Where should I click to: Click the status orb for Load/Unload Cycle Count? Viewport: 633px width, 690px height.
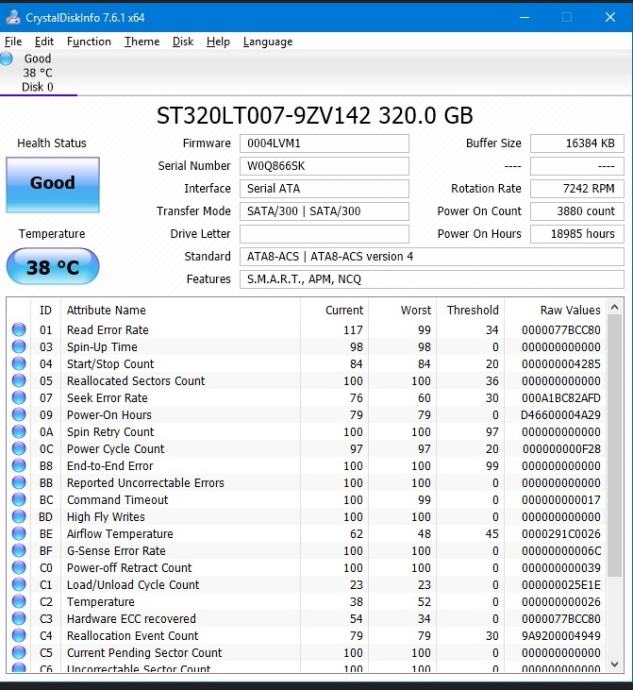coord(19,584)
